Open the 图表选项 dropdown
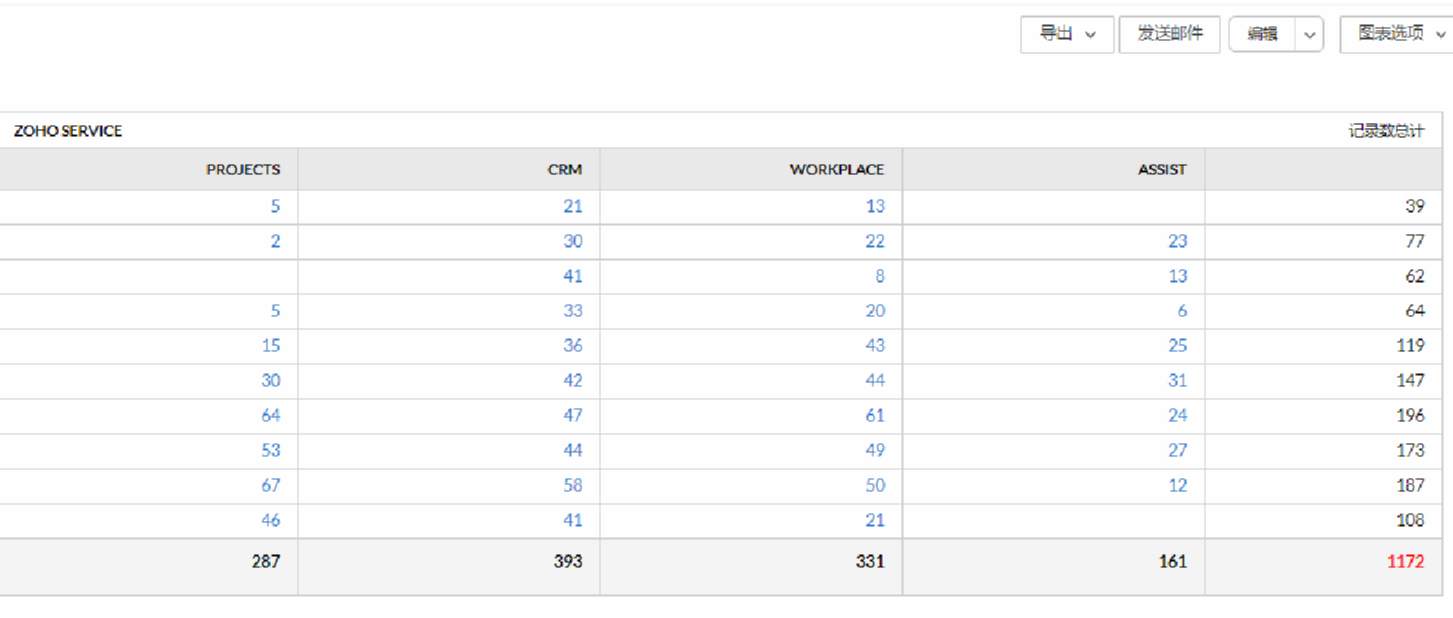The image size is (1453, 618). (1395, 34)
